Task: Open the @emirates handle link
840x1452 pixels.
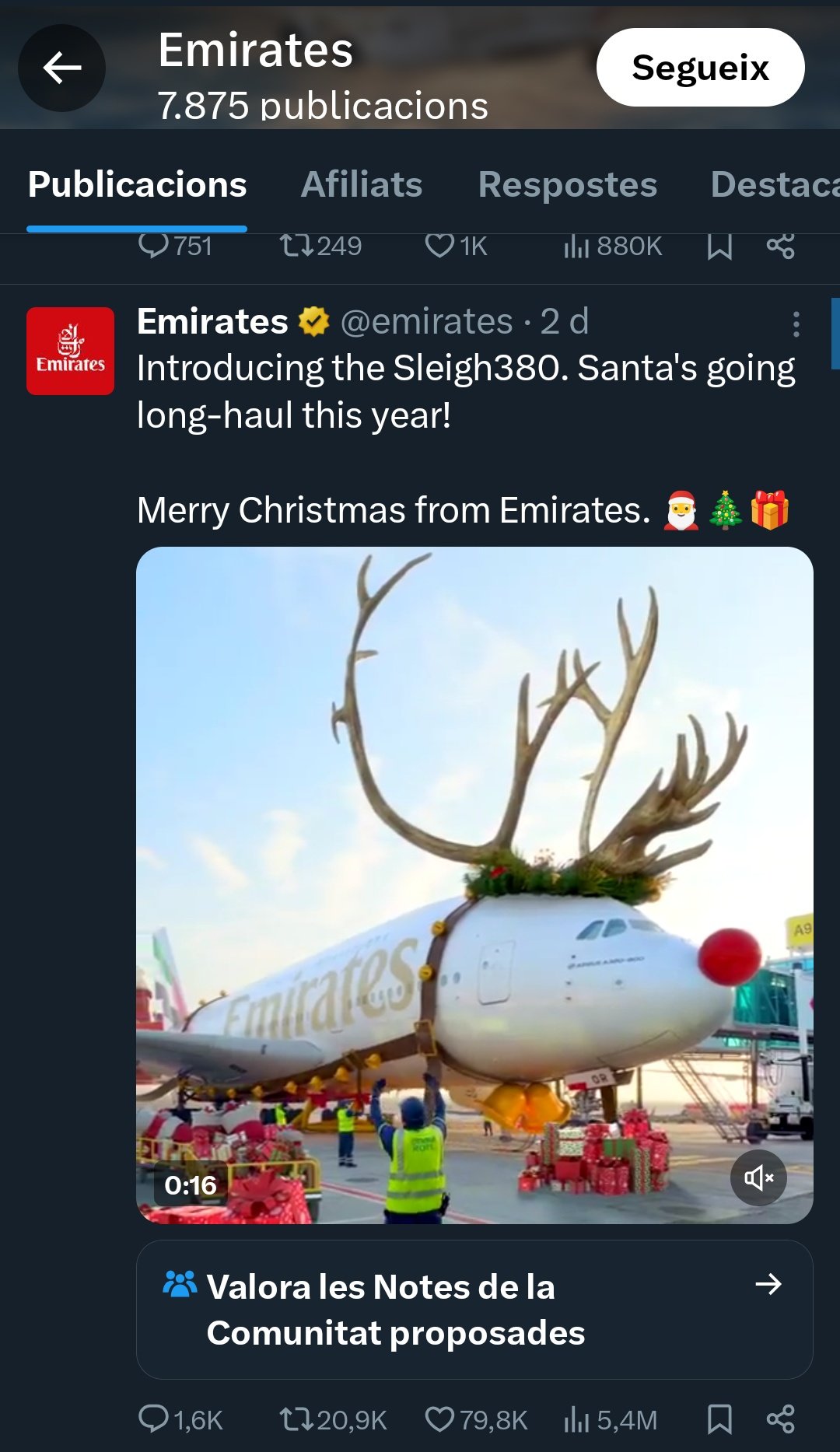Action: point(426,322)
